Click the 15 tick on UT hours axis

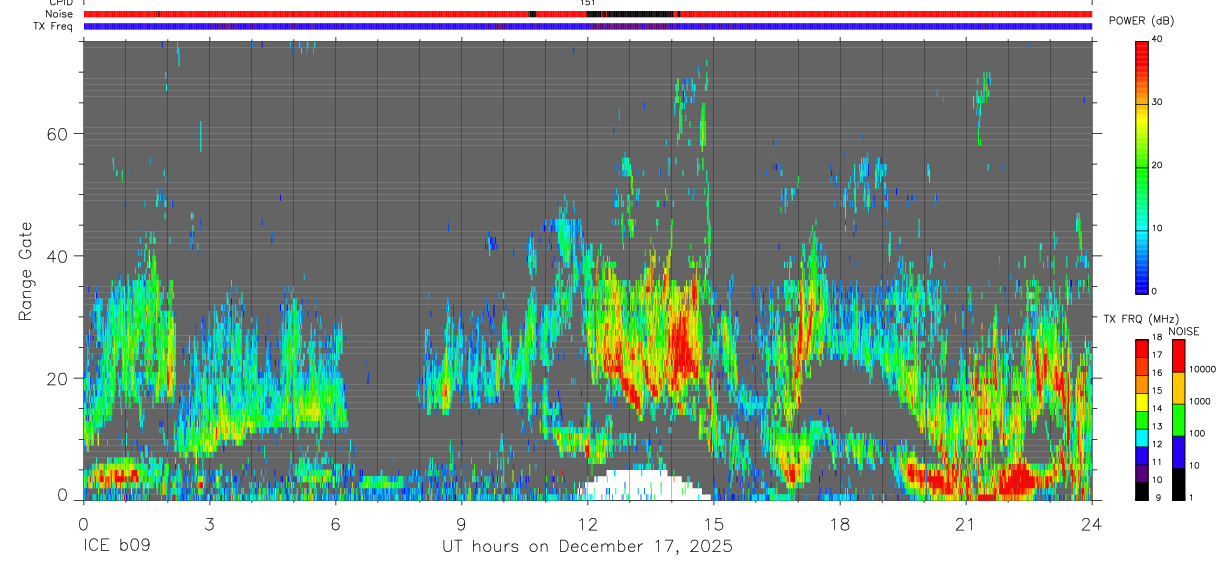pos(714,523)
